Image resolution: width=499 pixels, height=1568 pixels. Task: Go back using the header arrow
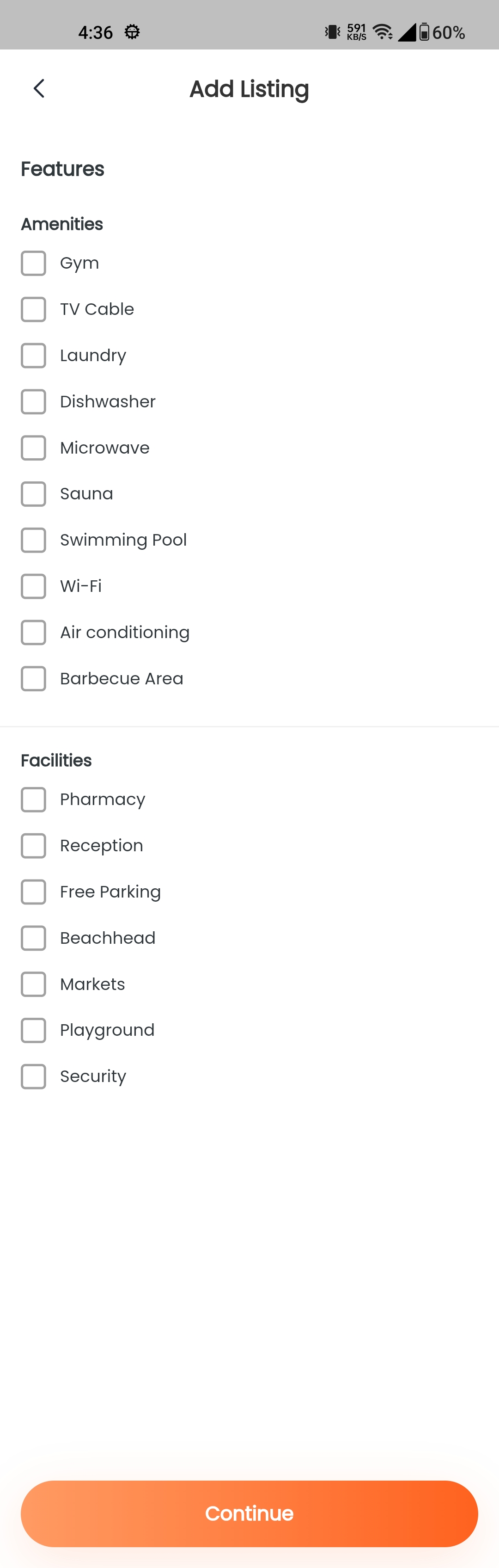click(x=39, y=89)
